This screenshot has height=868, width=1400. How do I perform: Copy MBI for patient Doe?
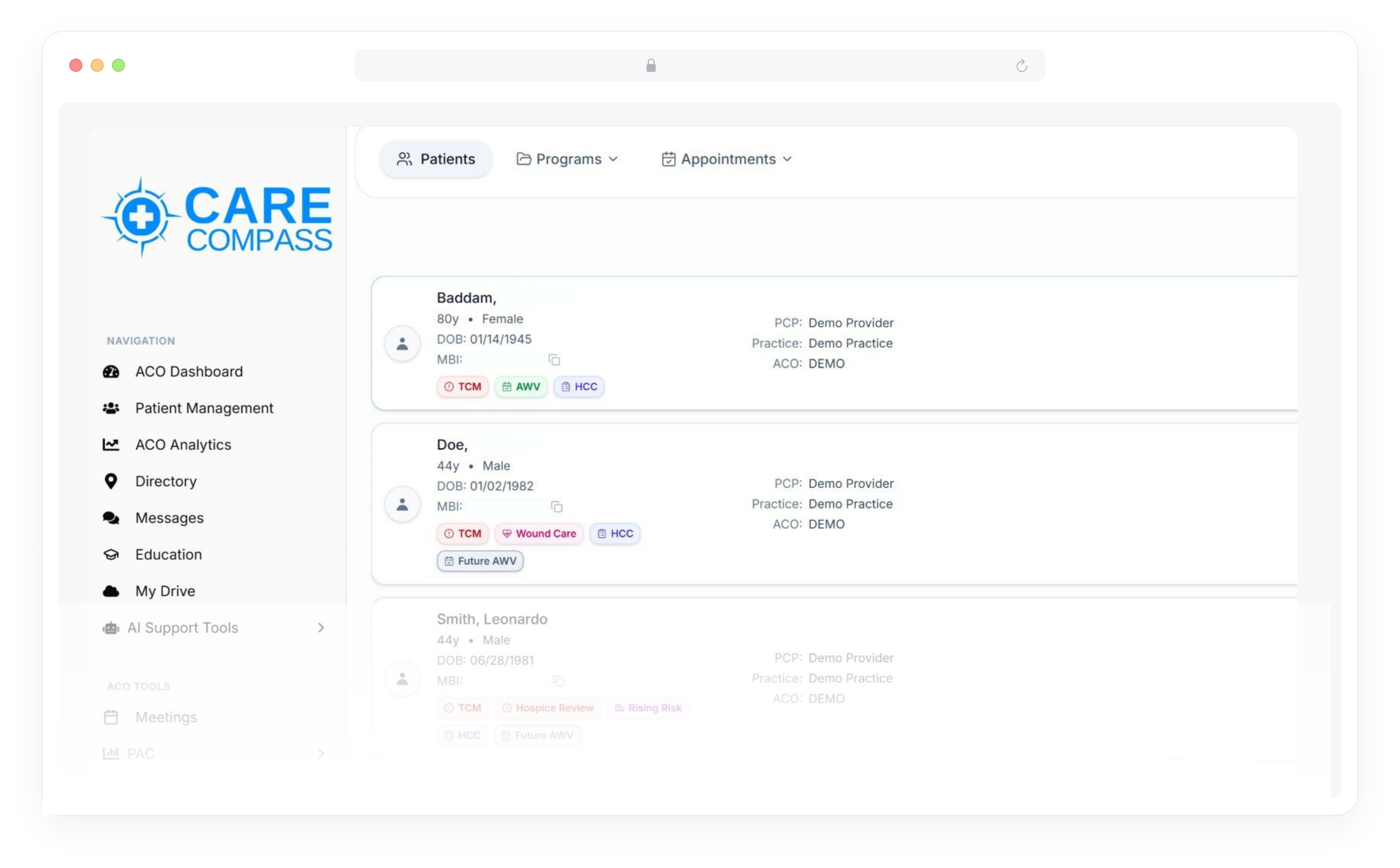pos(557,506)
